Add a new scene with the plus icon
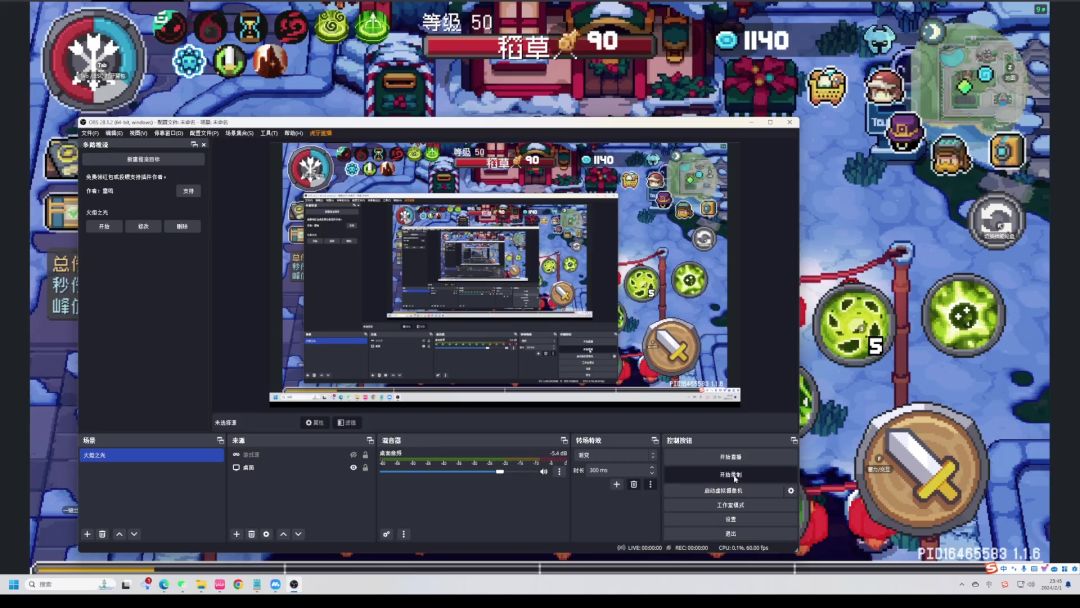Image resolution: width=1080 pixels, height=608 pixels. [x=87, y=534]
